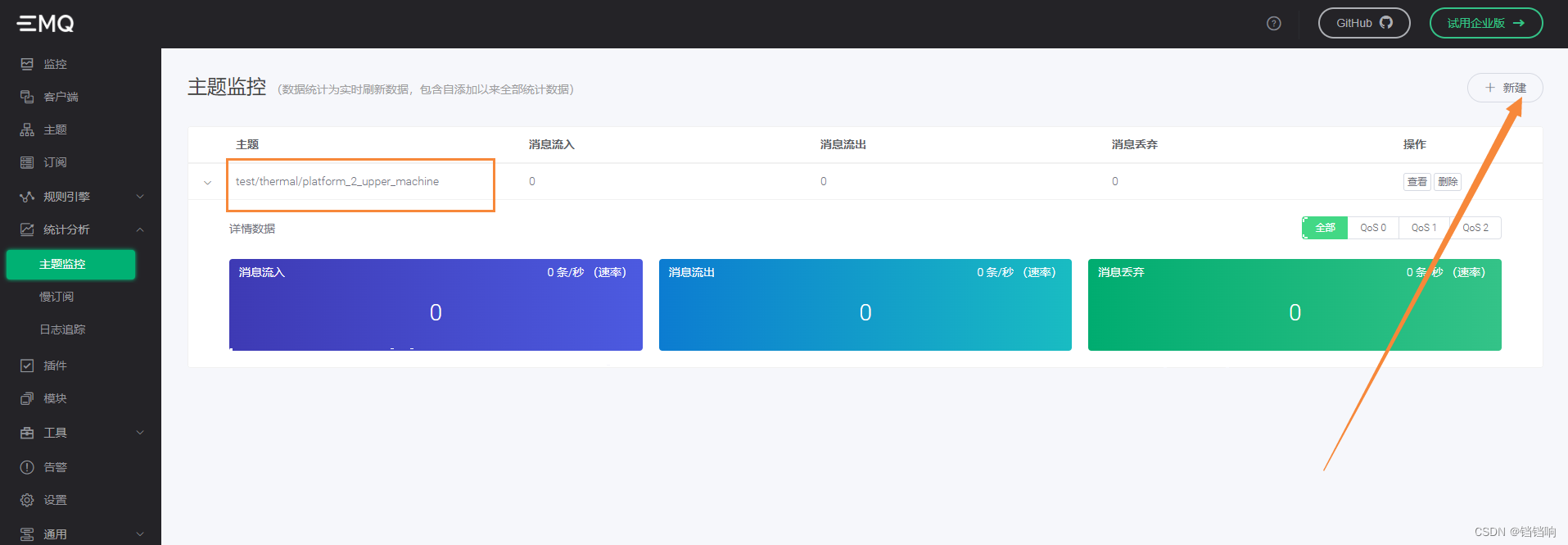Click the 详情数据 label

(x=252, y=229)
